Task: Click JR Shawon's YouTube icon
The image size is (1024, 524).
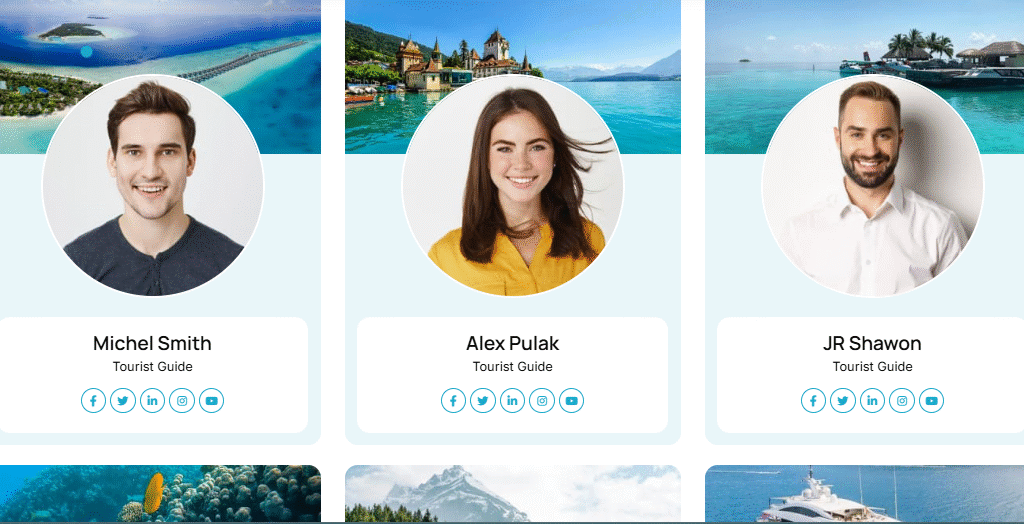Action: click(x=931, y=401)
